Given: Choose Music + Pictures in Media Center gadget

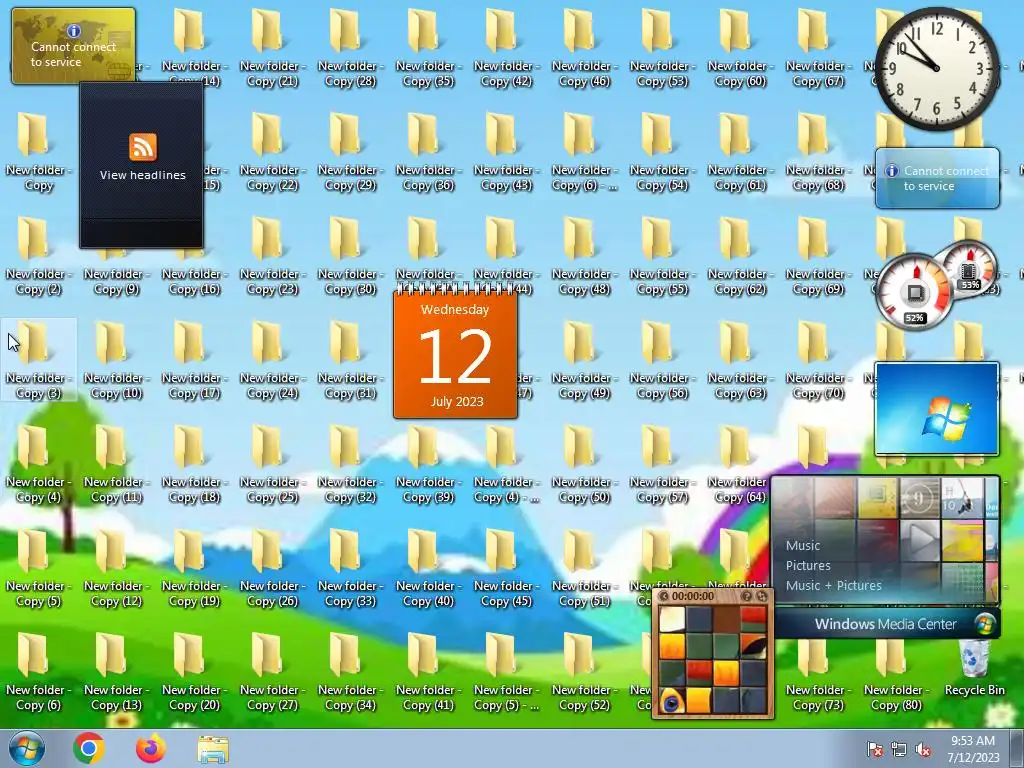Looking at the screenshot, I should 833,586.
